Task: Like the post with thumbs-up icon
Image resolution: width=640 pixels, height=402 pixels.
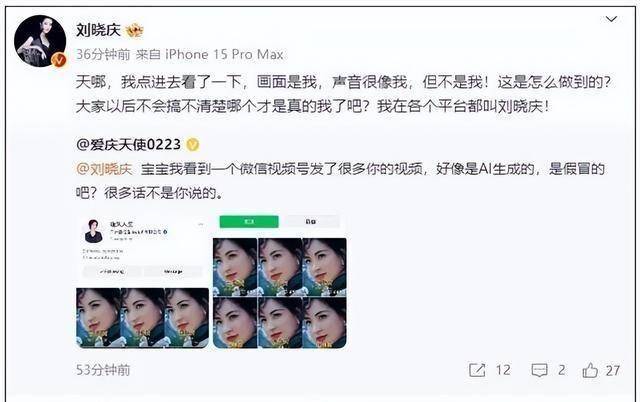Action: (x=590, y=370)
